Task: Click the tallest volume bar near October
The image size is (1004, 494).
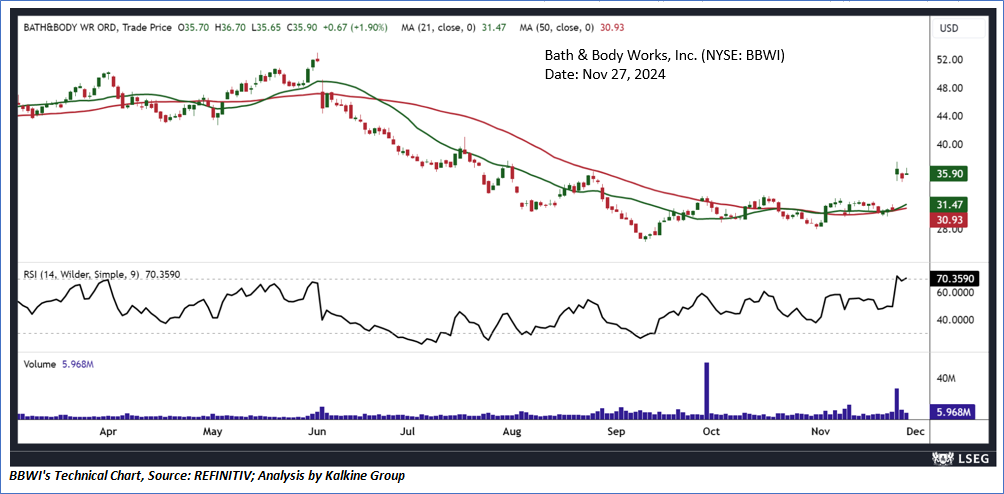Action: tap(707, 391)
